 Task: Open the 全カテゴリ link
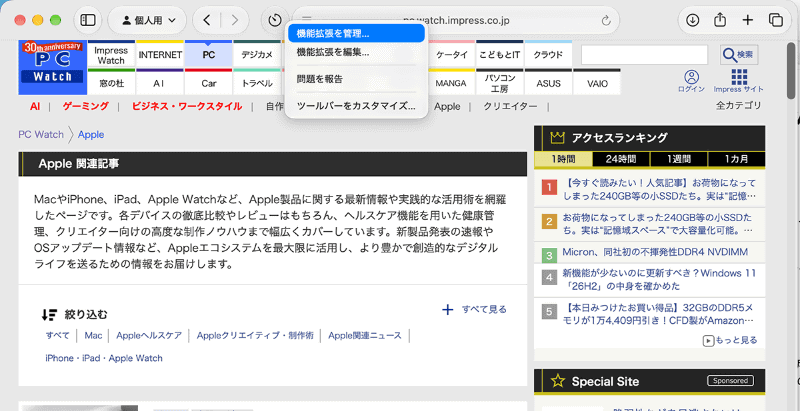pos(738,106)
